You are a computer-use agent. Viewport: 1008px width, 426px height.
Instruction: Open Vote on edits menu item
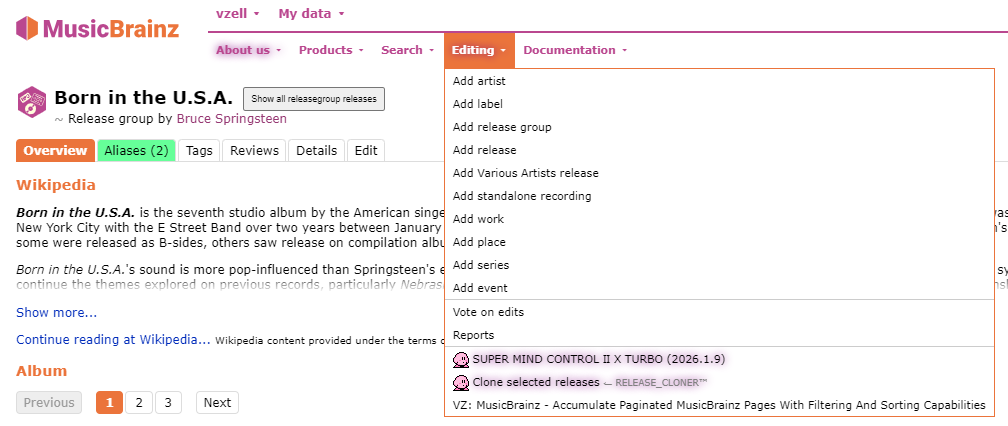tap(488, 312)
